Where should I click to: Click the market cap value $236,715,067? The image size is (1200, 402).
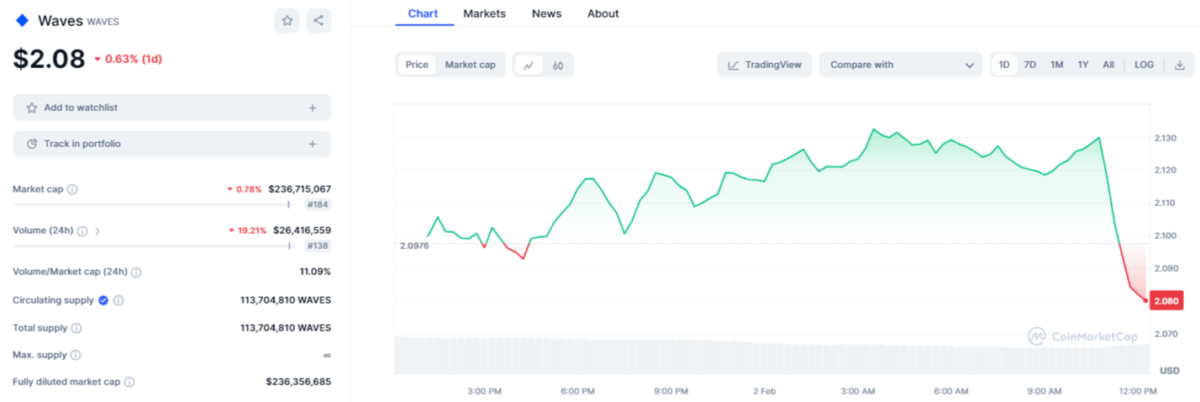click(x=299, y=189)
